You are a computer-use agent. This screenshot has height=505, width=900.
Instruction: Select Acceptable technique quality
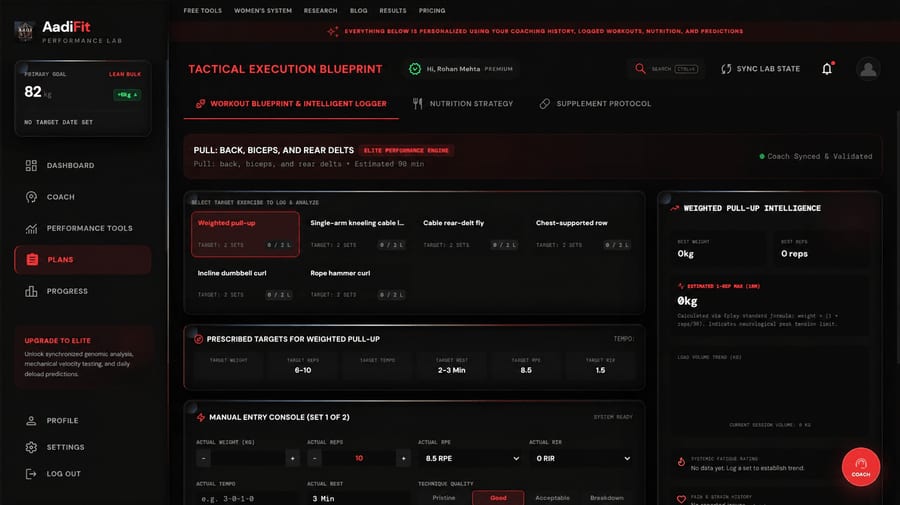point(552,498)
